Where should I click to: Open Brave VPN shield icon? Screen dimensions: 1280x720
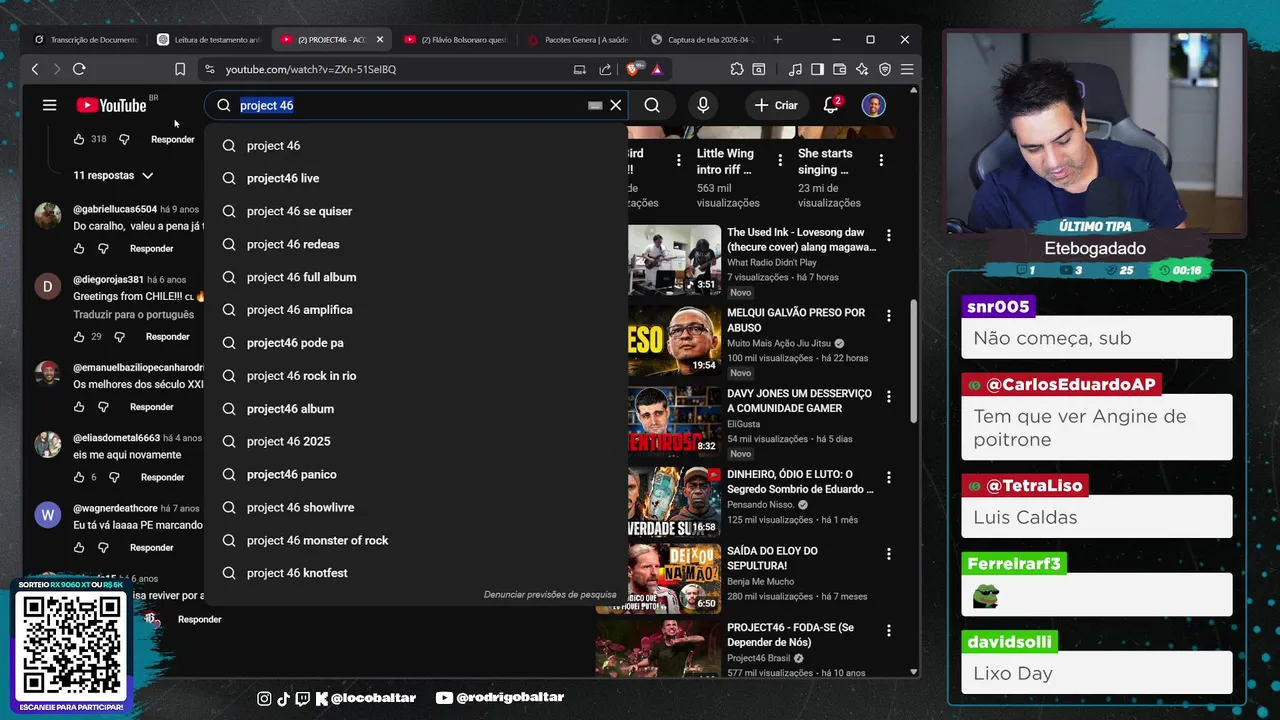click(x=885, y=69)
